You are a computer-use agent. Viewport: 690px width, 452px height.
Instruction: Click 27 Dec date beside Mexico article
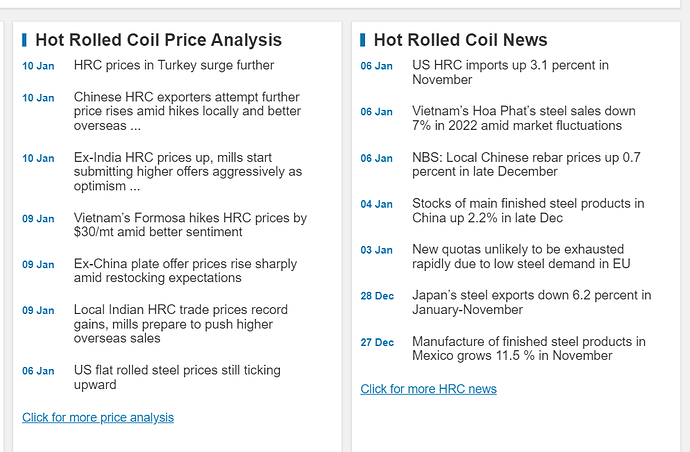[x=377, y=342]
